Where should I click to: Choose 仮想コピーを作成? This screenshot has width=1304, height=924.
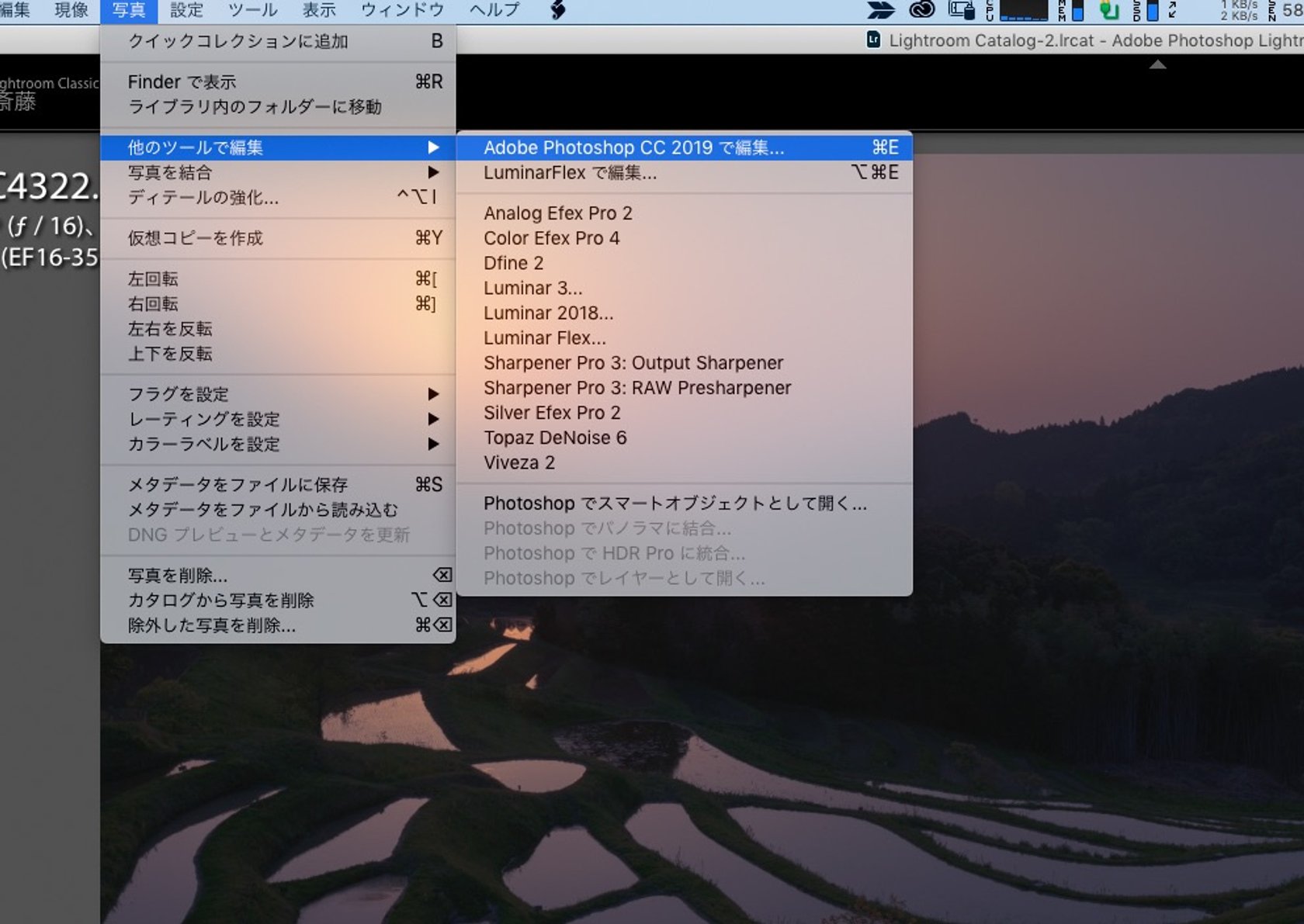(x=278, y=238)
